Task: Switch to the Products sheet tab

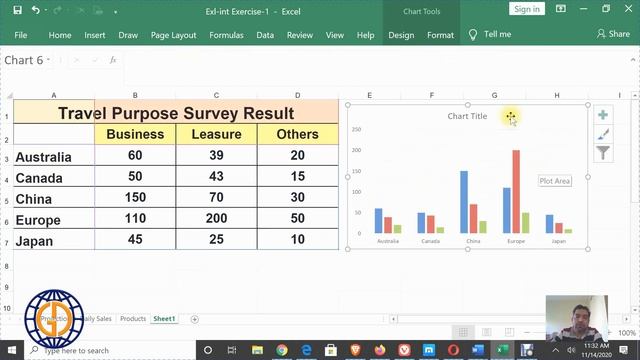Action: [133, 318]
